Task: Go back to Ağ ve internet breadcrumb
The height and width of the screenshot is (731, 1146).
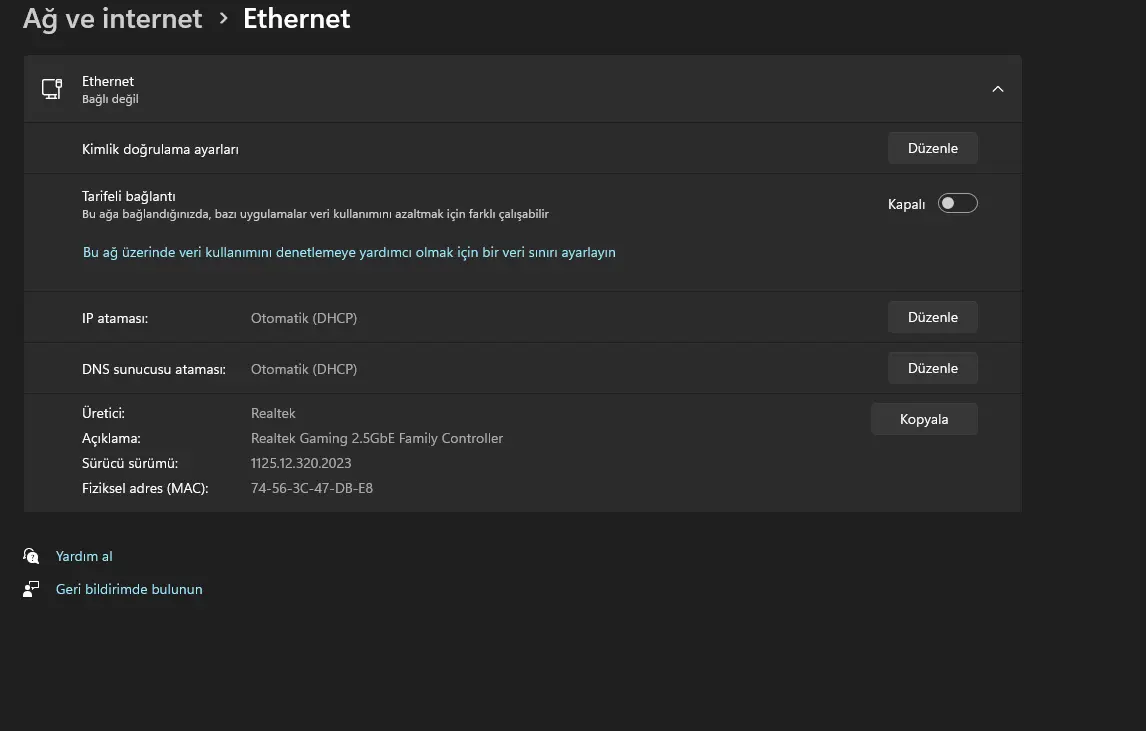Action: pos(113,19)
